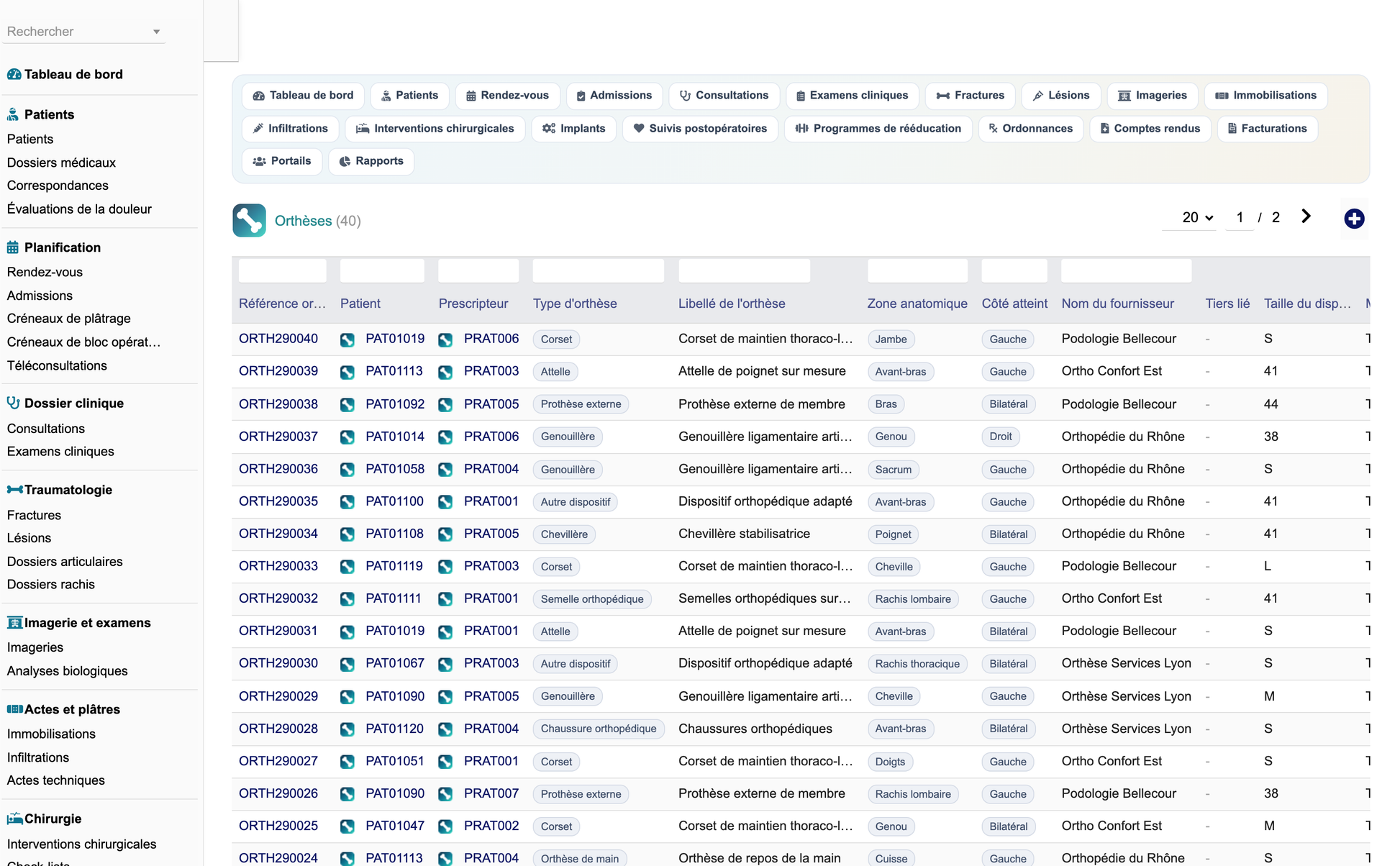This screenshot has height=866, width=1400.
Task: Click the Chaussure orthopédique type tag
Action: pos(598,729)
